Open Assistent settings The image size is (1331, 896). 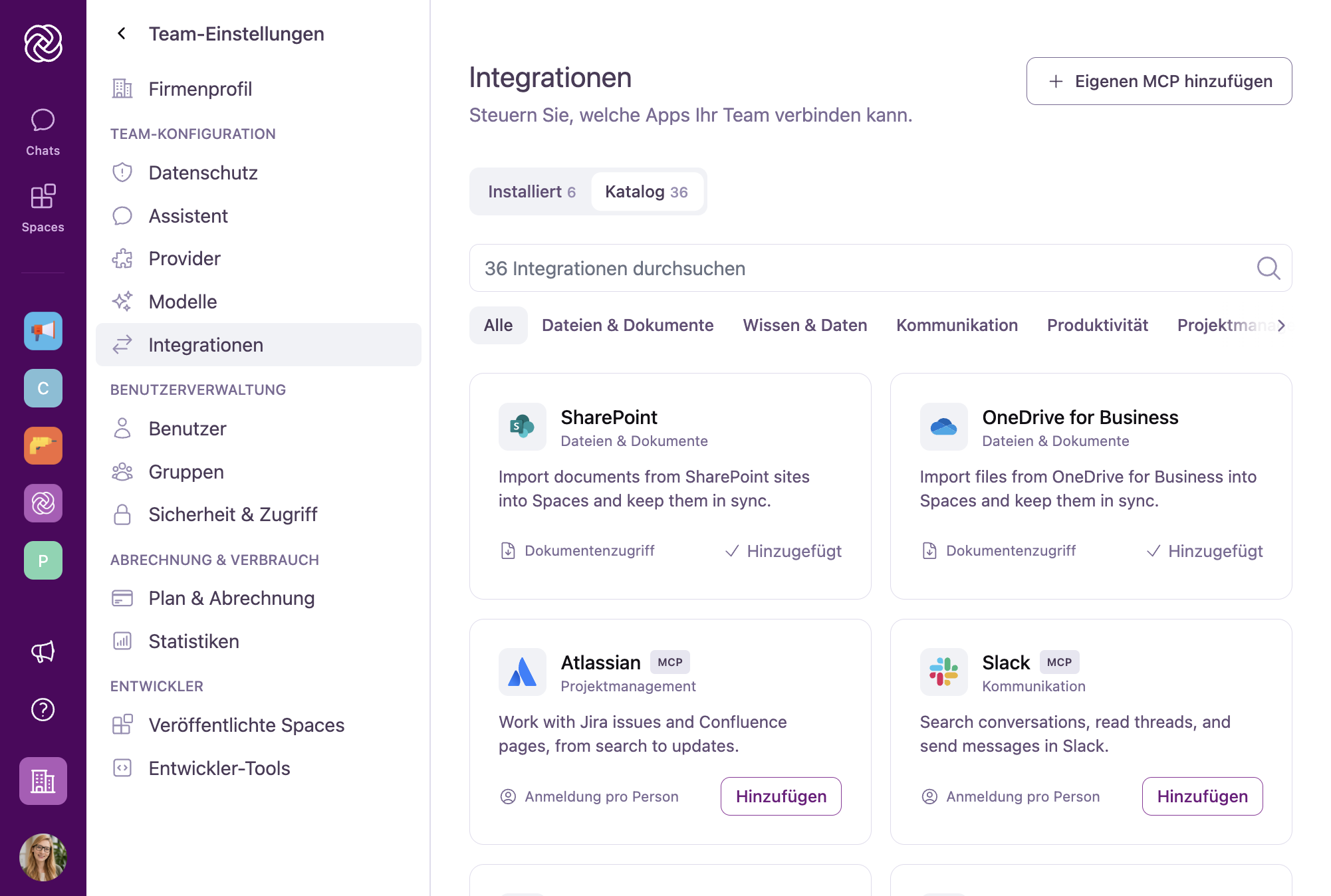259,216
